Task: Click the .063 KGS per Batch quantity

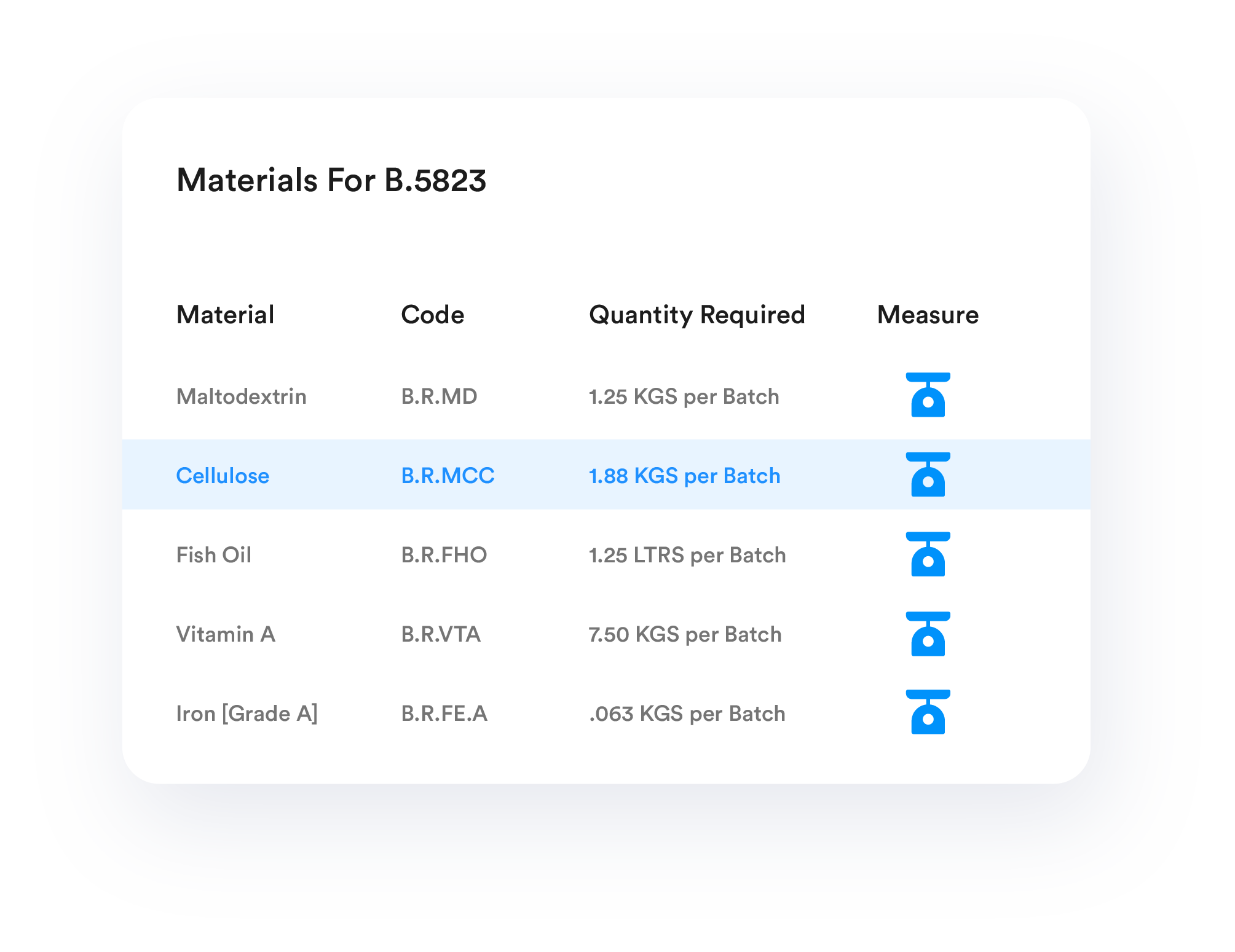Action: pyautogui.click(x=687, y=714)
